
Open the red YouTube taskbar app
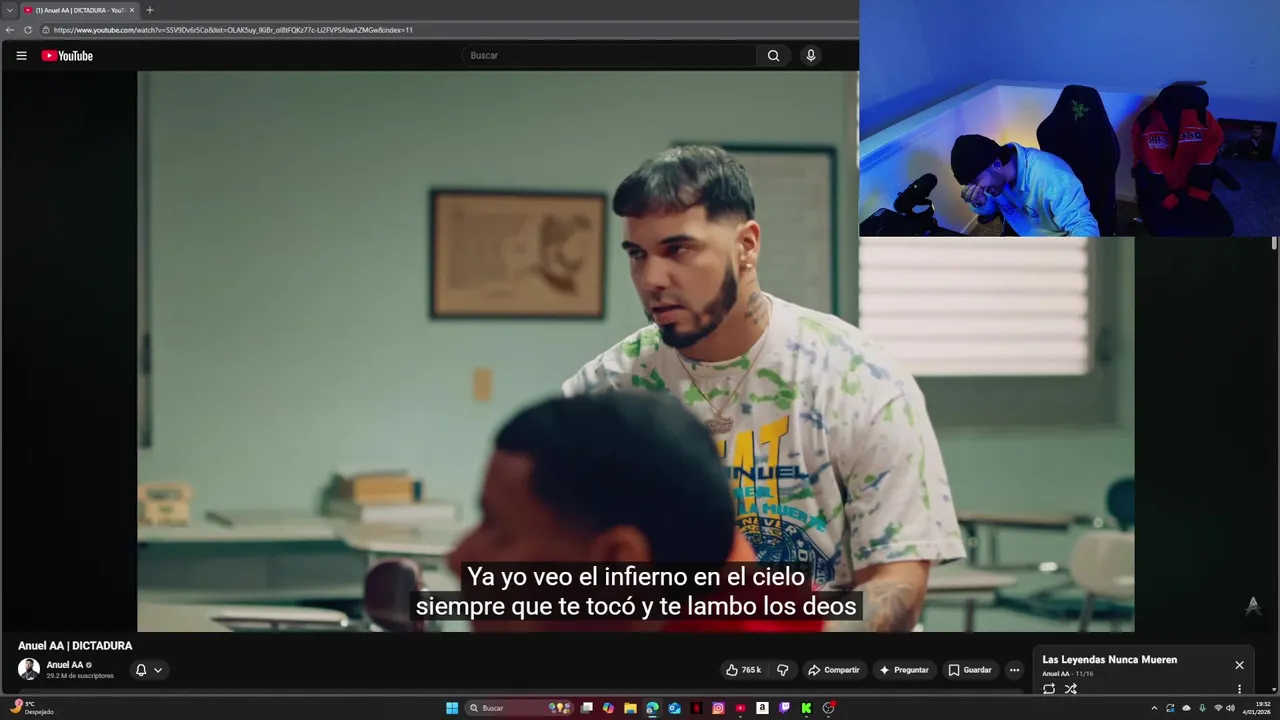740,708
